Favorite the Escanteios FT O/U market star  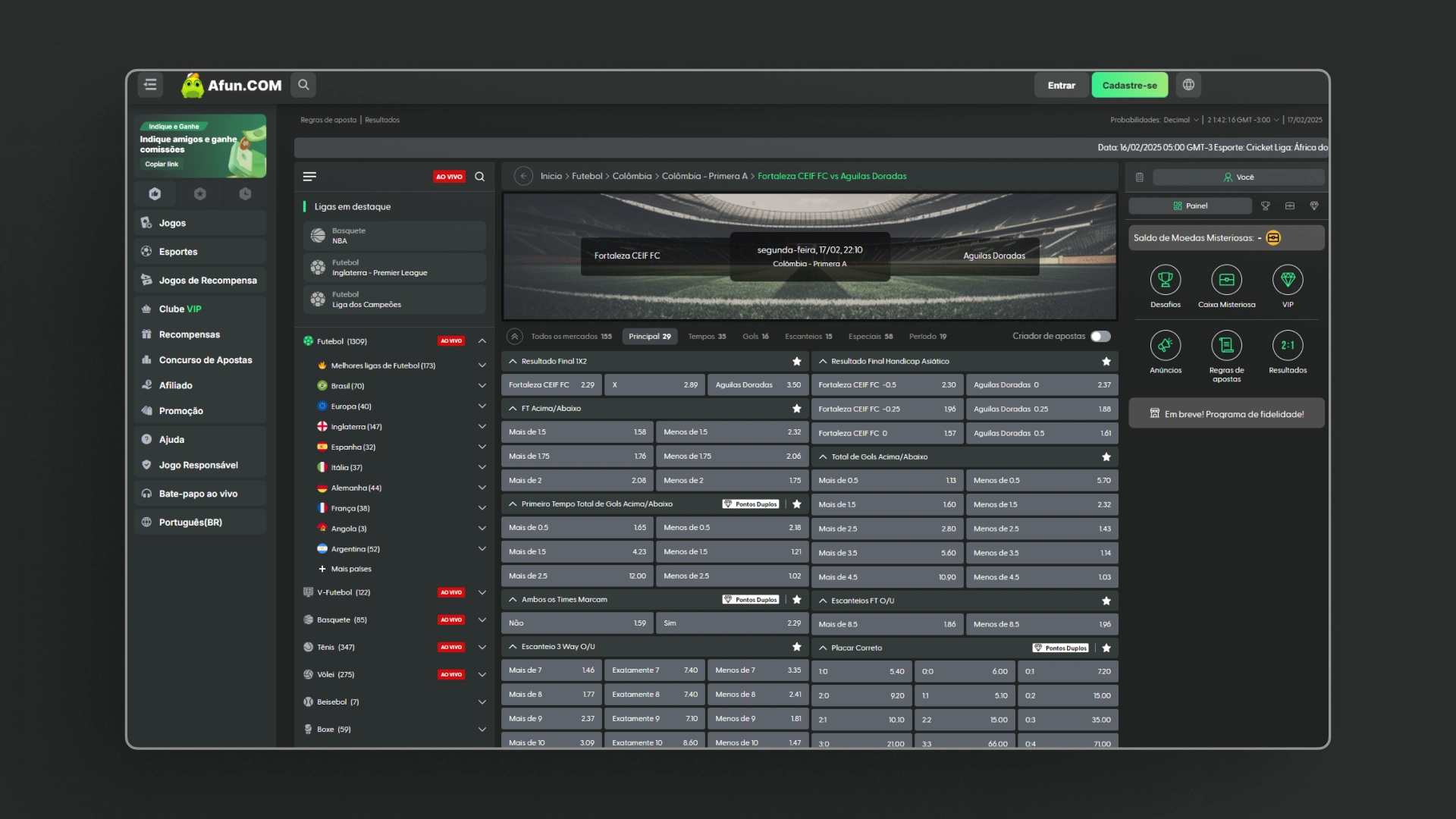(1106, 601)
